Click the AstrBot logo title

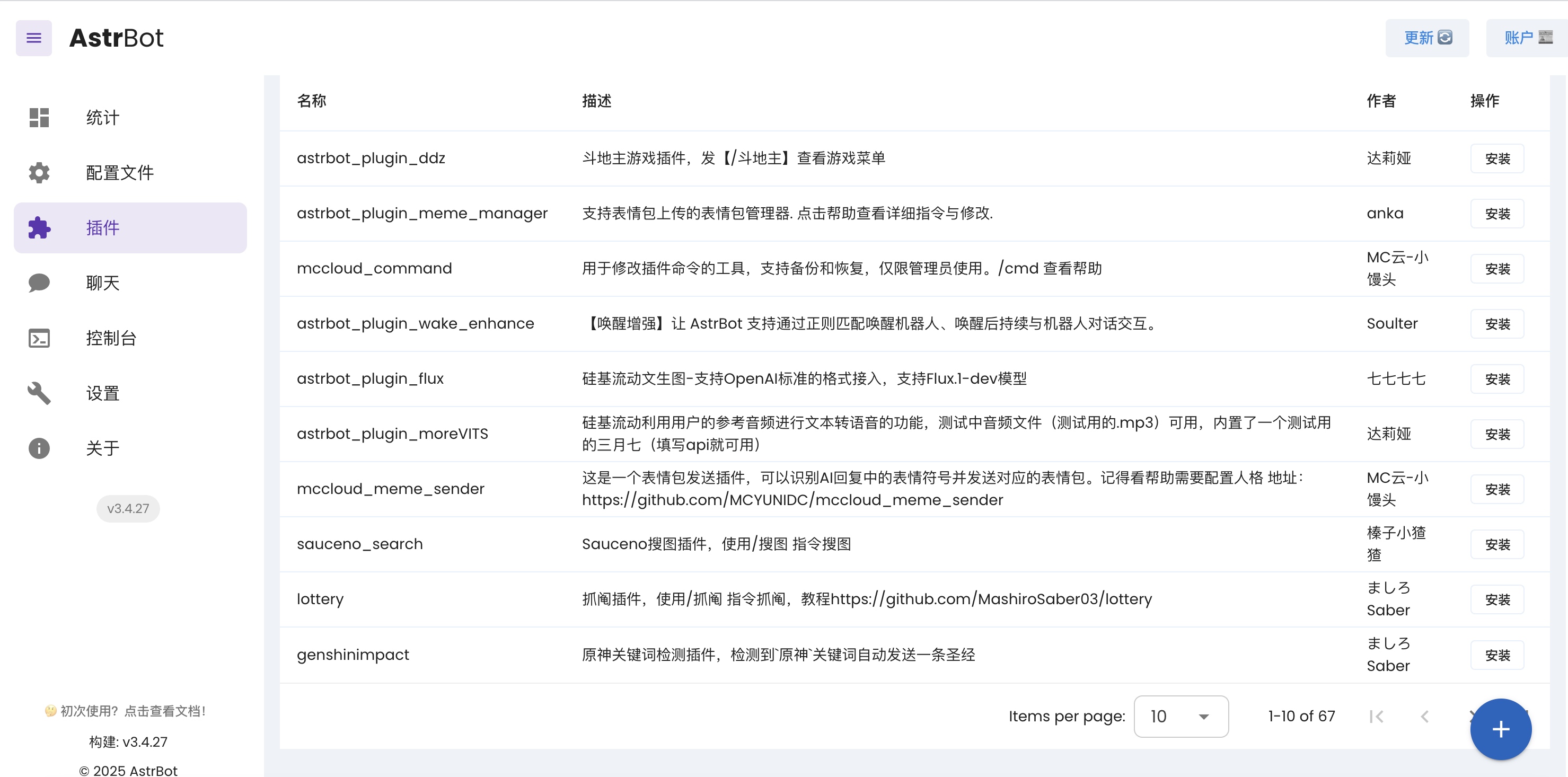116,38
